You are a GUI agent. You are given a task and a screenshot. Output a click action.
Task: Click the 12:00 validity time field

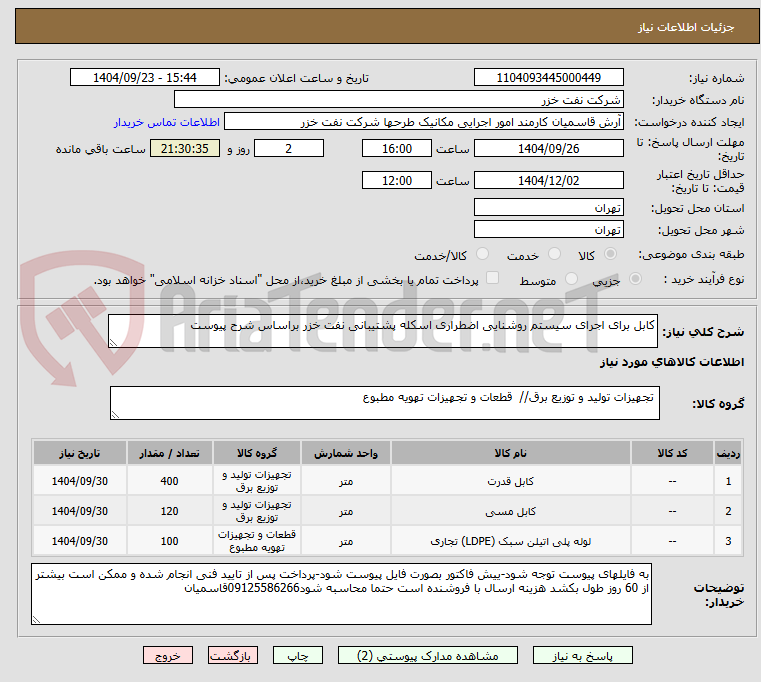click(397, 180)
